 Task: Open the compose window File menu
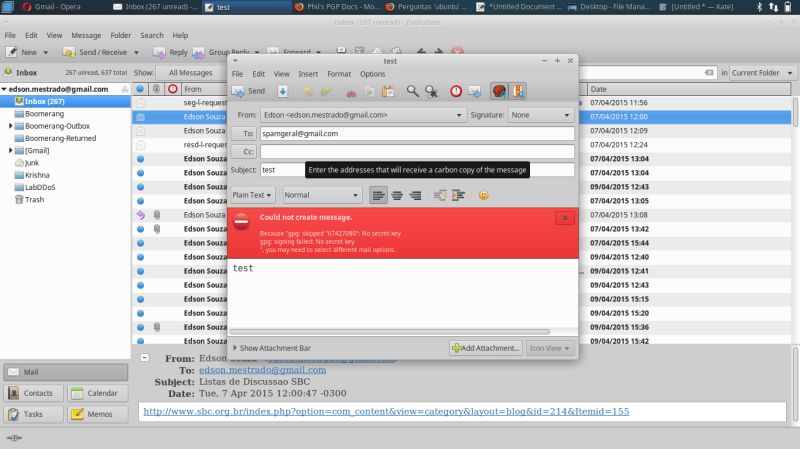pyautogui.click(x=237, y=74)
